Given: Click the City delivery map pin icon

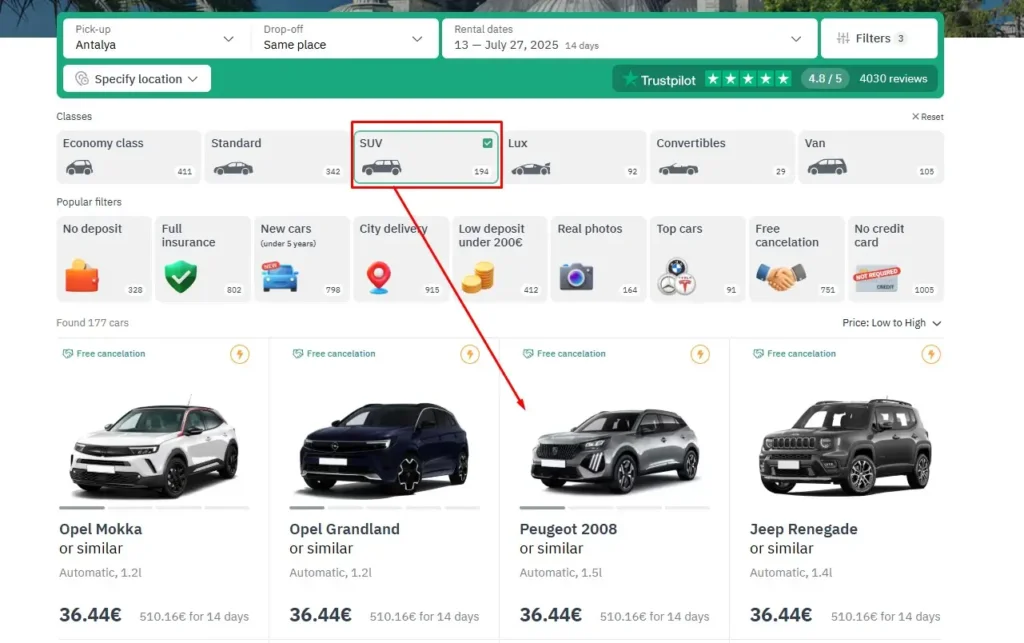Looking at the screenshot, I should click(379, 277).
